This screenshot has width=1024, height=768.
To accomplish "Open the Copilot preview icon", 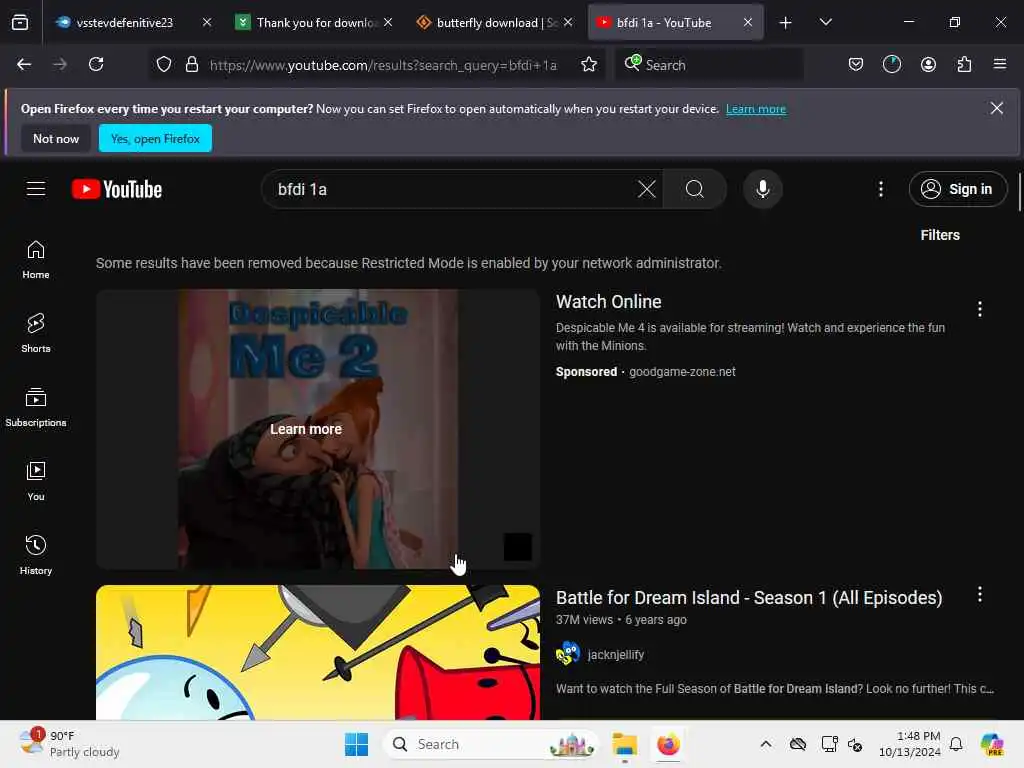I will [993, 744].
